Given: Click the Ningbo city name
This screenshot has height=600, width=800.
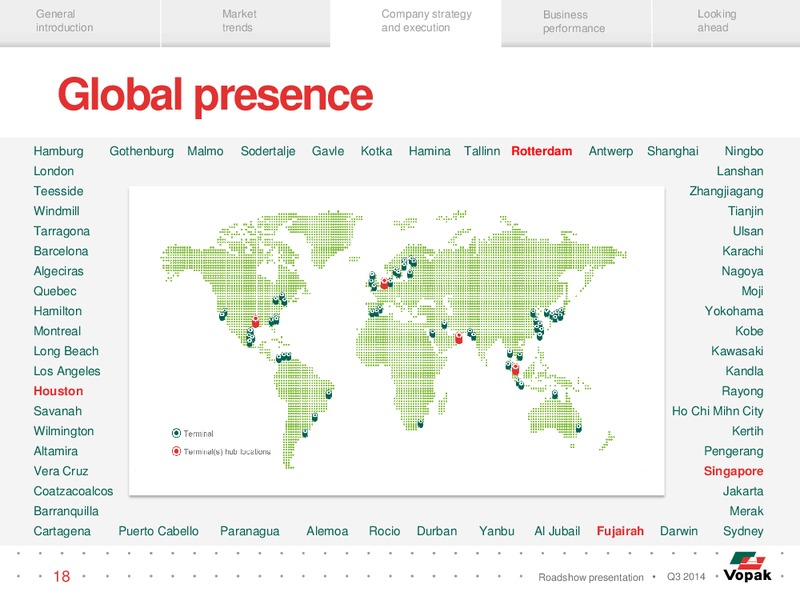Looking at the screenshot, I should point(744,151).
